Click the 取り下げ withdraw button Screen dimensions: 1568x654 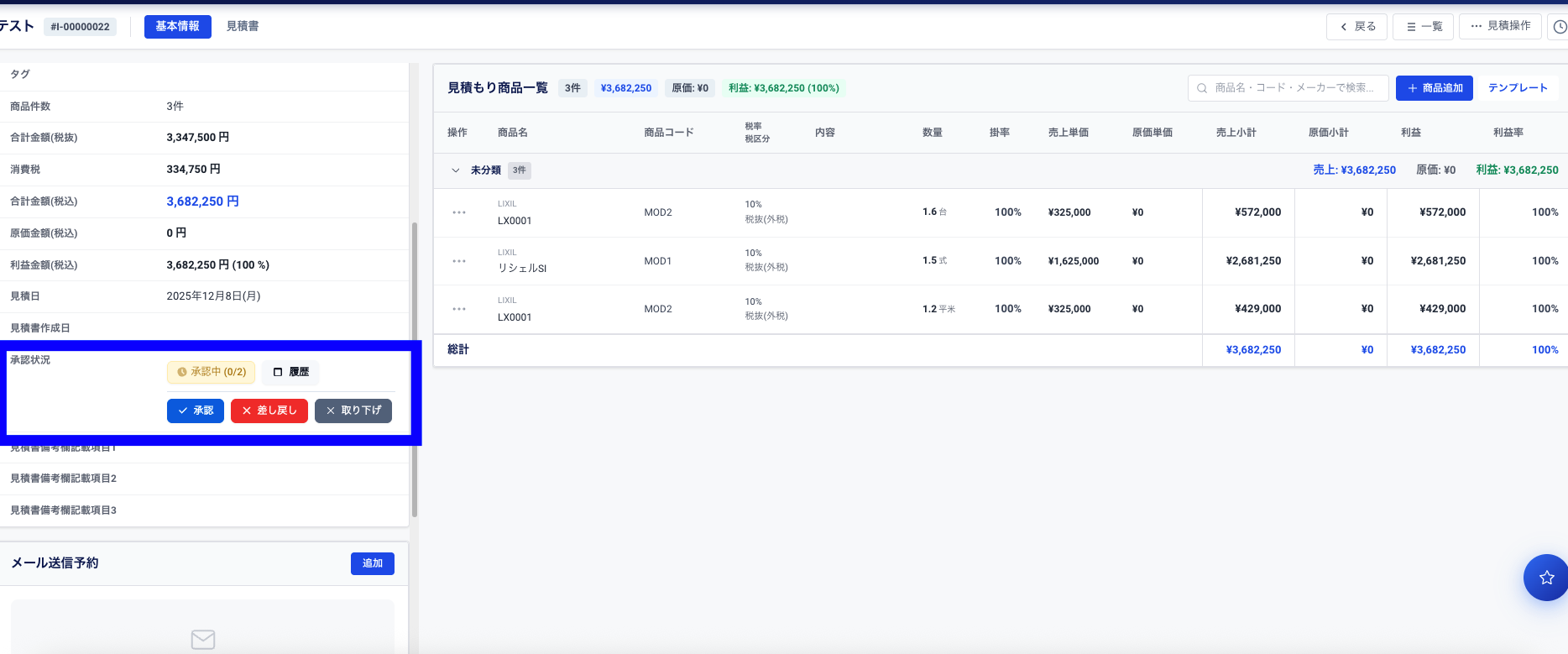tap(353, 411)
